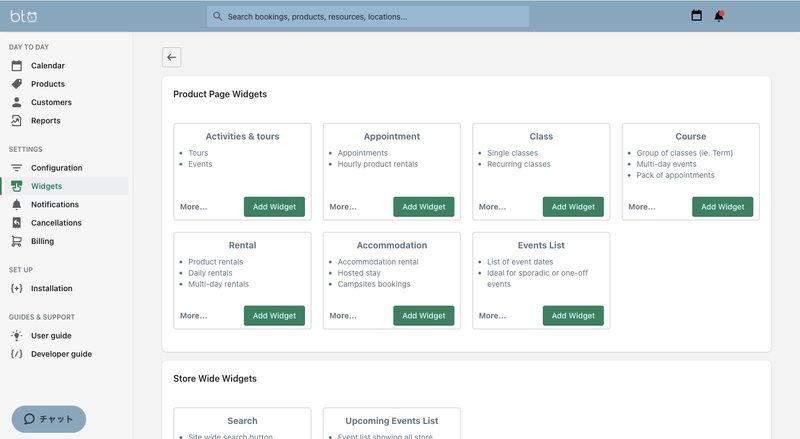
Task: Click the search bookings input field
Action: 368,16
